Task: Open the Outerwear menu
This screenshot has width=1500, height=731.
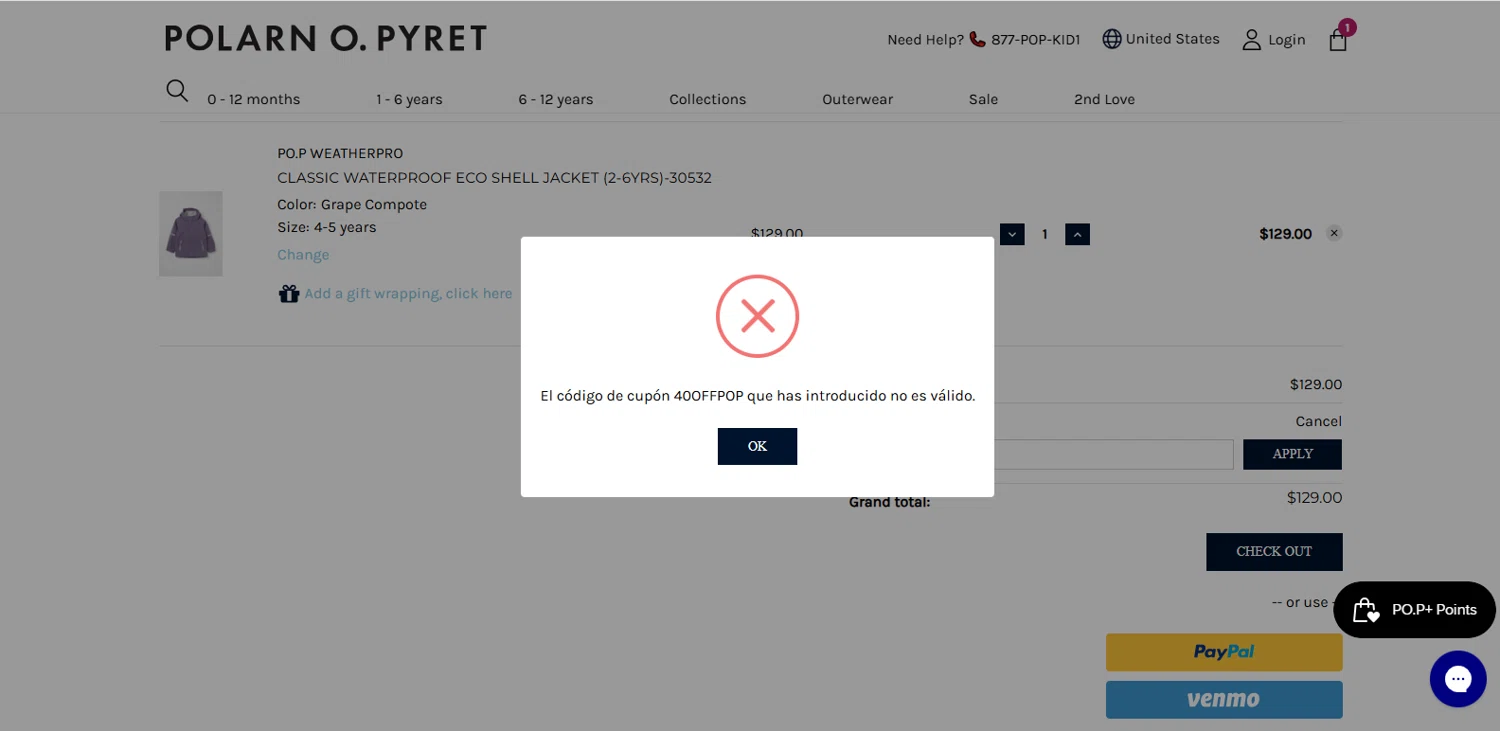Action: point(857,99)
